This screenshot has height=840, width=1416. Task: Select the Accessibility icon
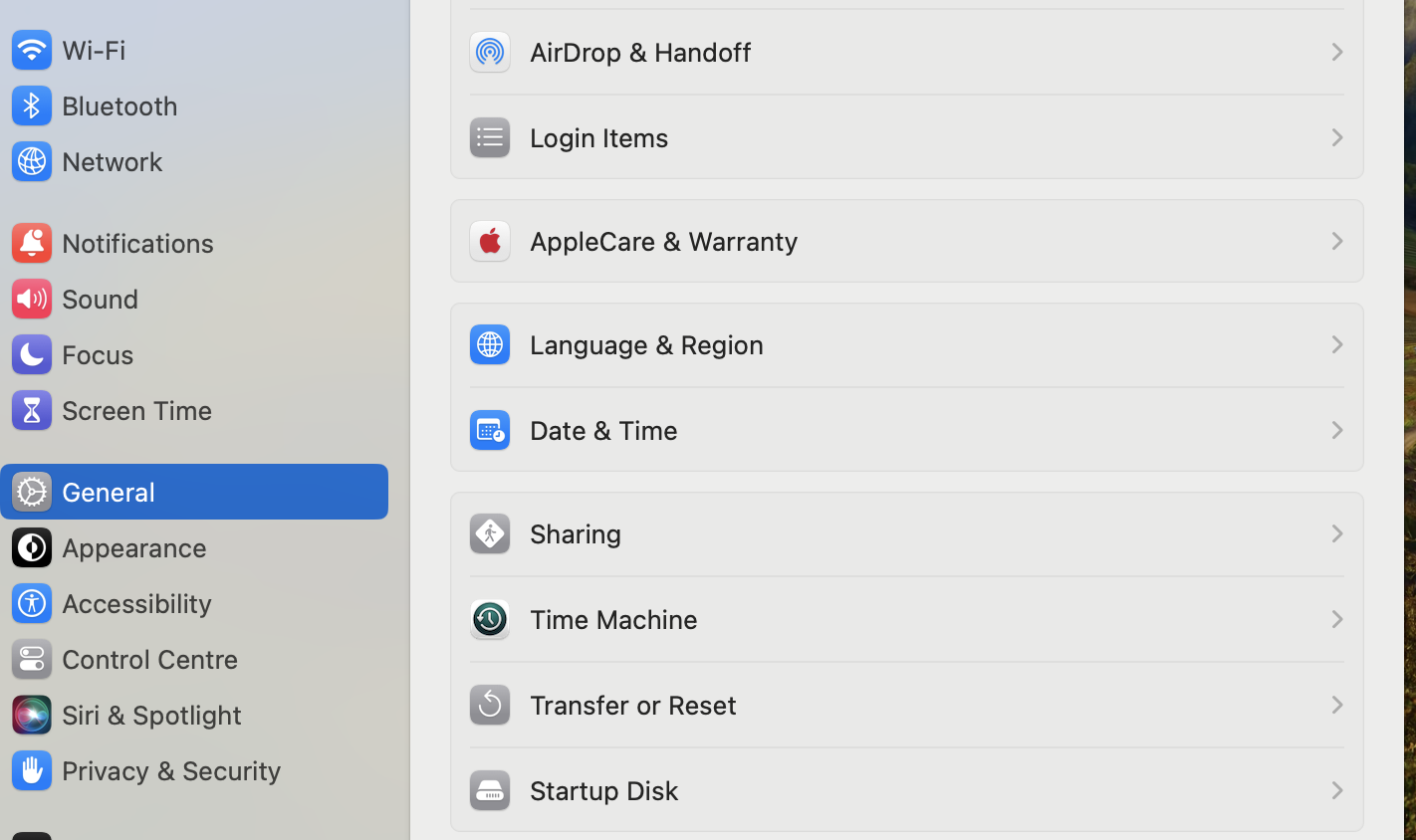coord(32,603)
